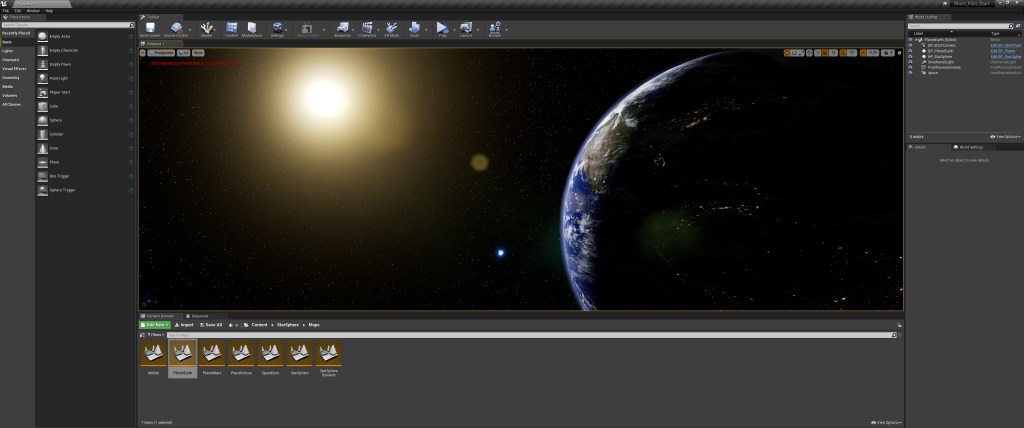The width and height of the screenshot is (1024, 428).
Task: Open the Perspective viewport dropdown
Action: point(163,52)
